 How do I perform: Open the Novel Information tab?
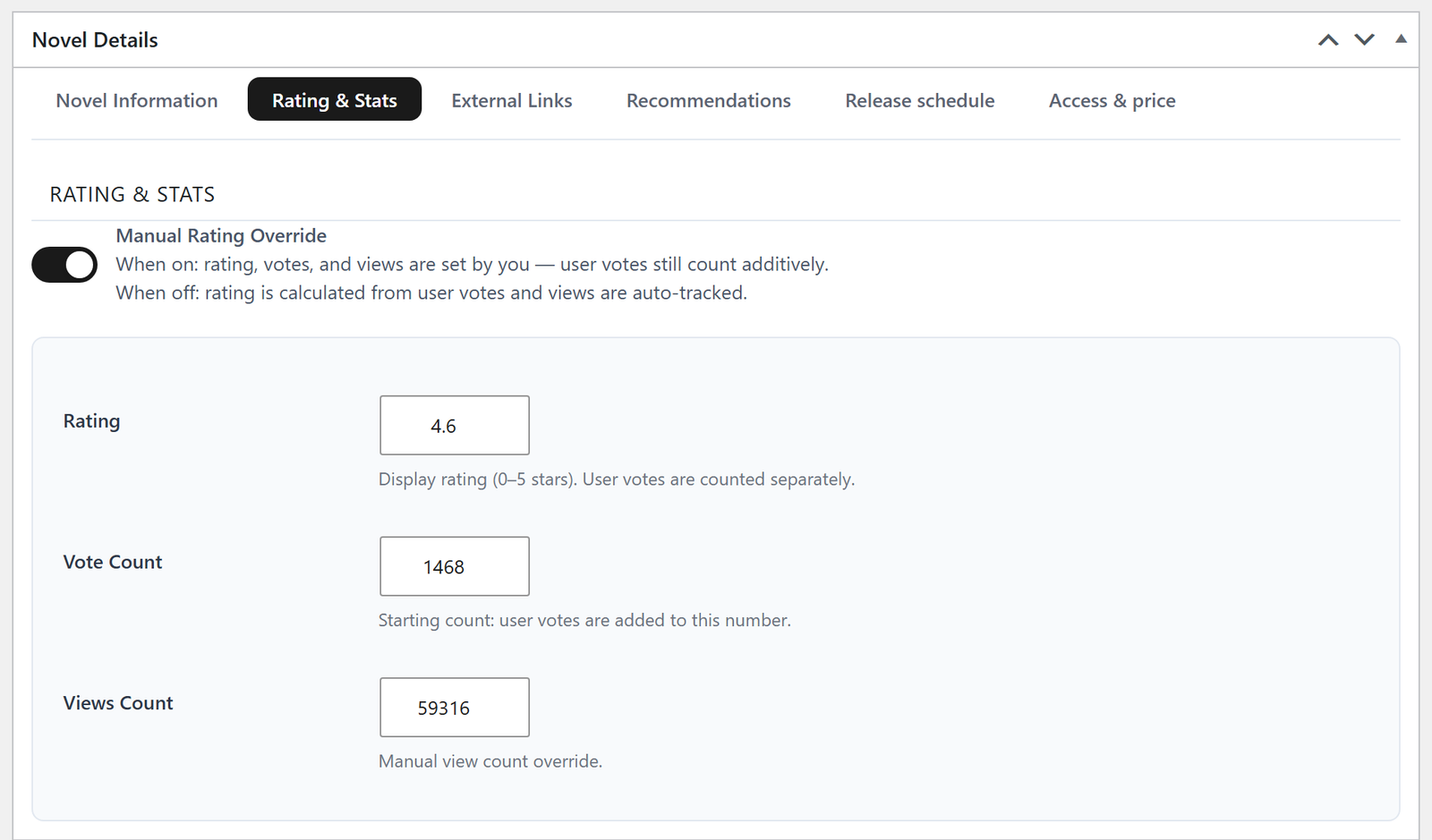(x=137, y=100)
